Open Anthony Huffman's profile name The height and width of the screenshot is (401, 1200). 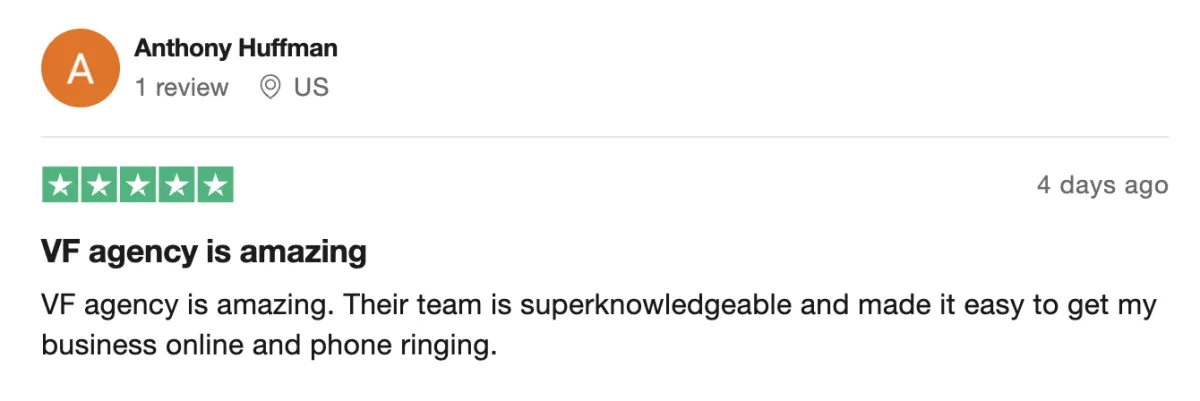[x=236, y=48]
